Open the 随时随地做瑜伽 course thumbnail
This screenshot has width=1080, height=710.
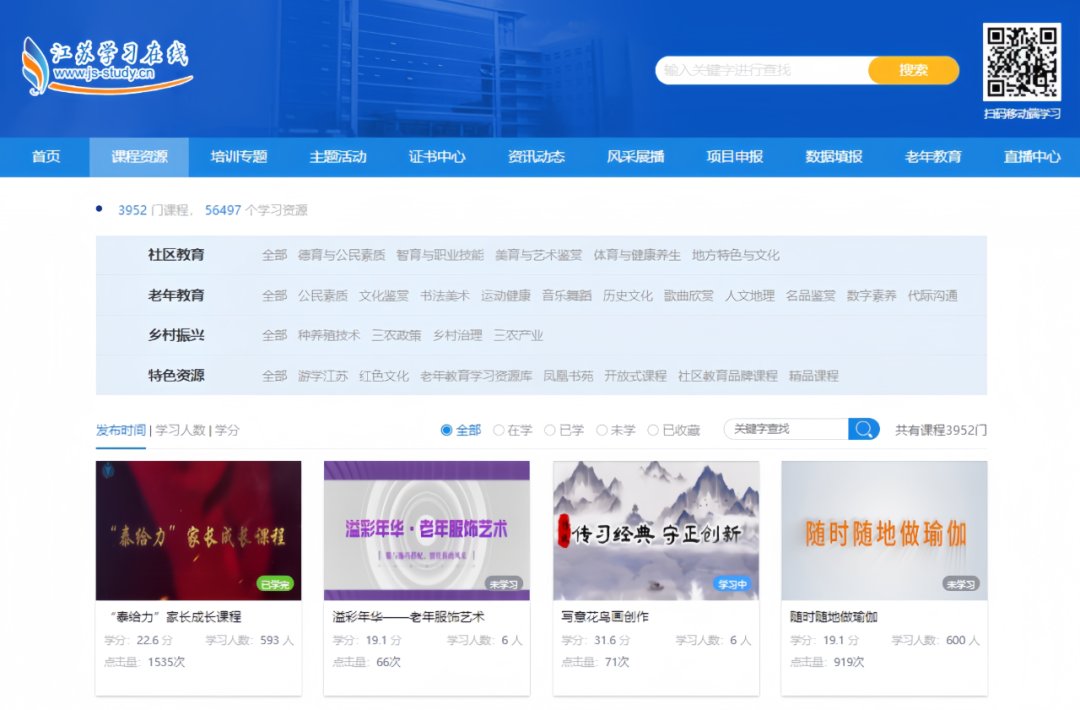point(884,530)
